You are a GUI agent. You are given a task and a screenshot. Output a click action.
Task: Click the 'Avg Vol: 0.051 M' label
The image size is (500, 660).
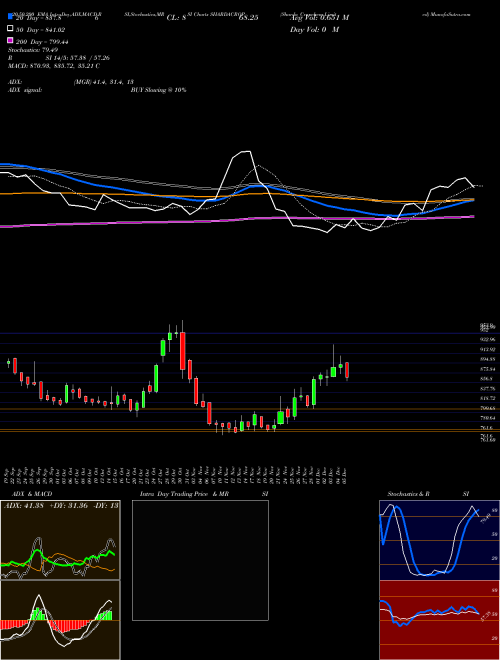point(320,18)
